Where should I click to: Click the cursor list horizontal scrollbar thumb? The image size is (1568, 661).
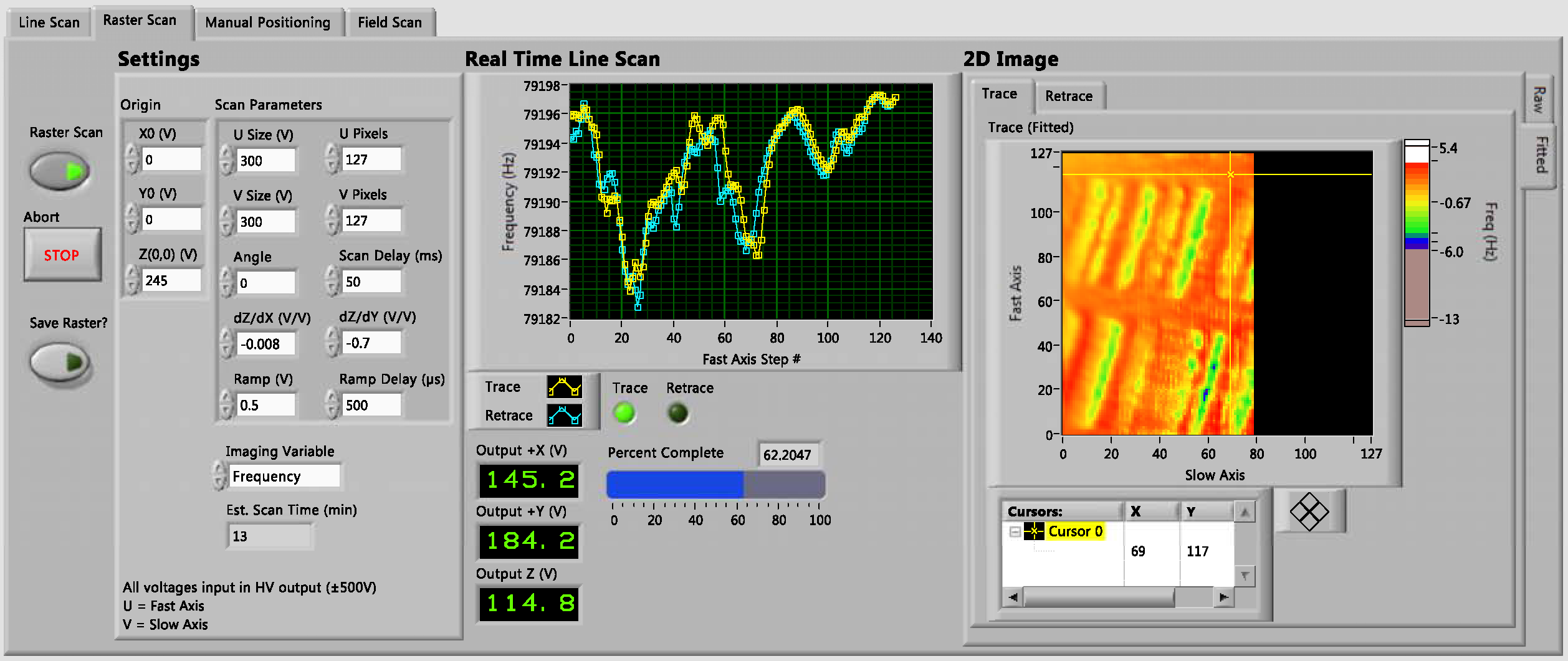pyautogui.click(x=1099, y=597)
